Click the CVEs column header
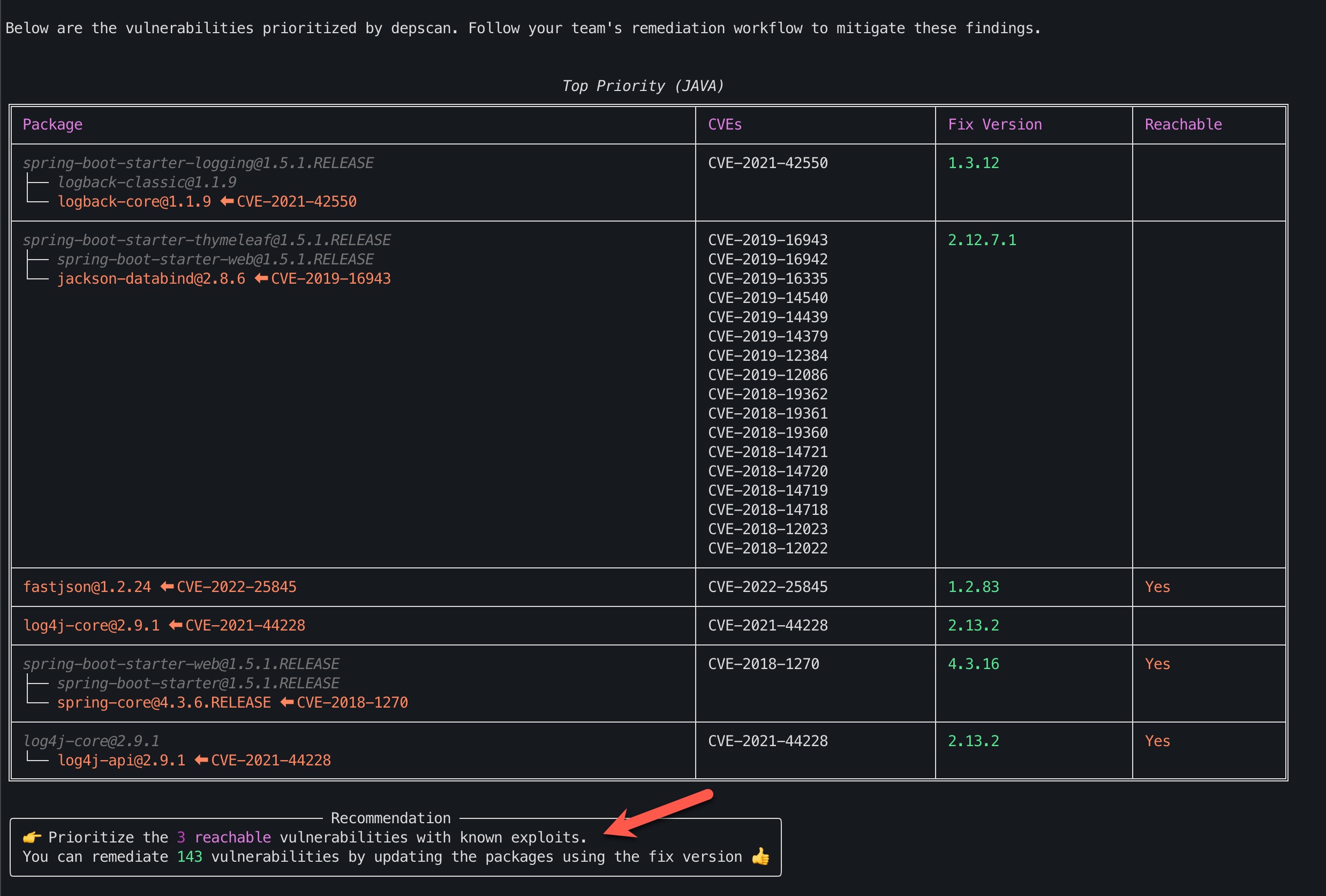This screenshot has width=1326, height=896. [x=725, y=124]
